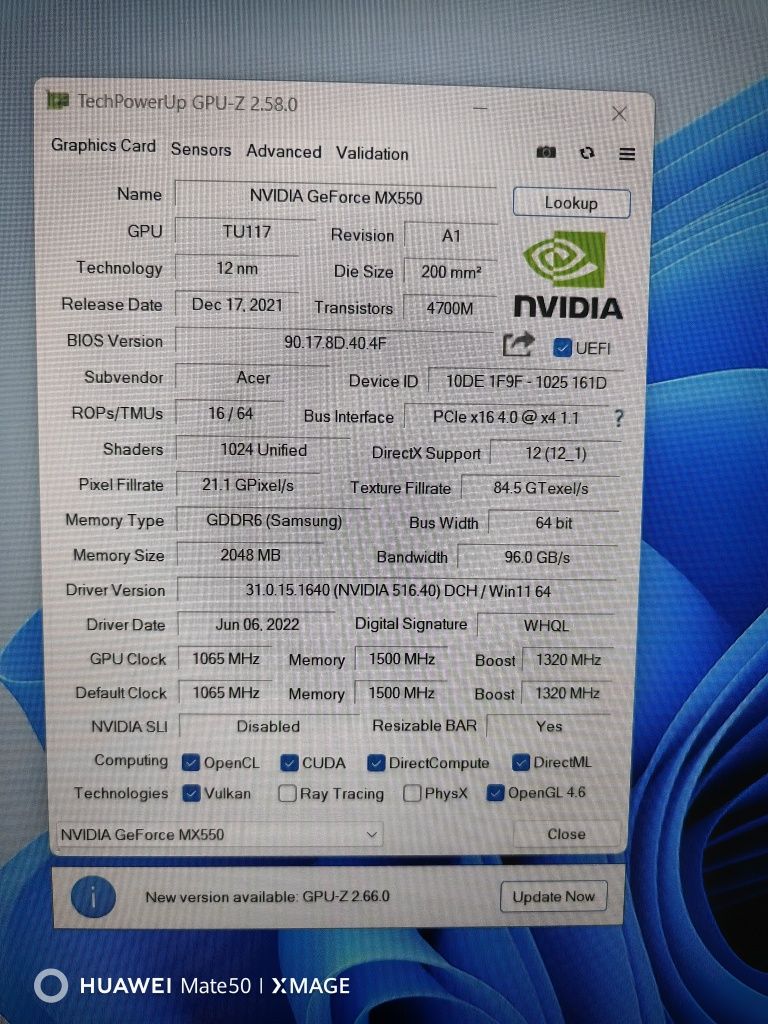768x1024 pixels.
Task: Click the Bus Width value 64 bit
Action: pyautogui.click(x=554, y=523)
